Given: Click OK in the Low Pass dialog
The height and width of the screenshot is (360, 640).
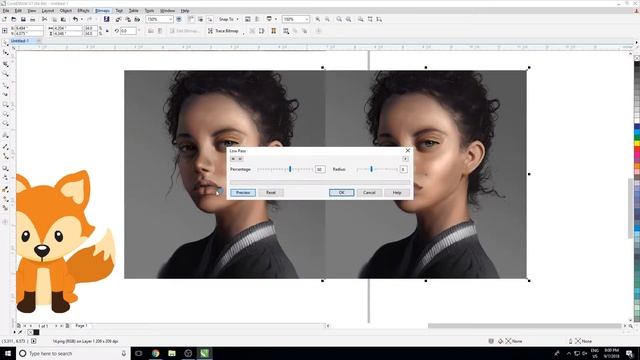Looking at the screenshot, I should [x=342, y=193].
